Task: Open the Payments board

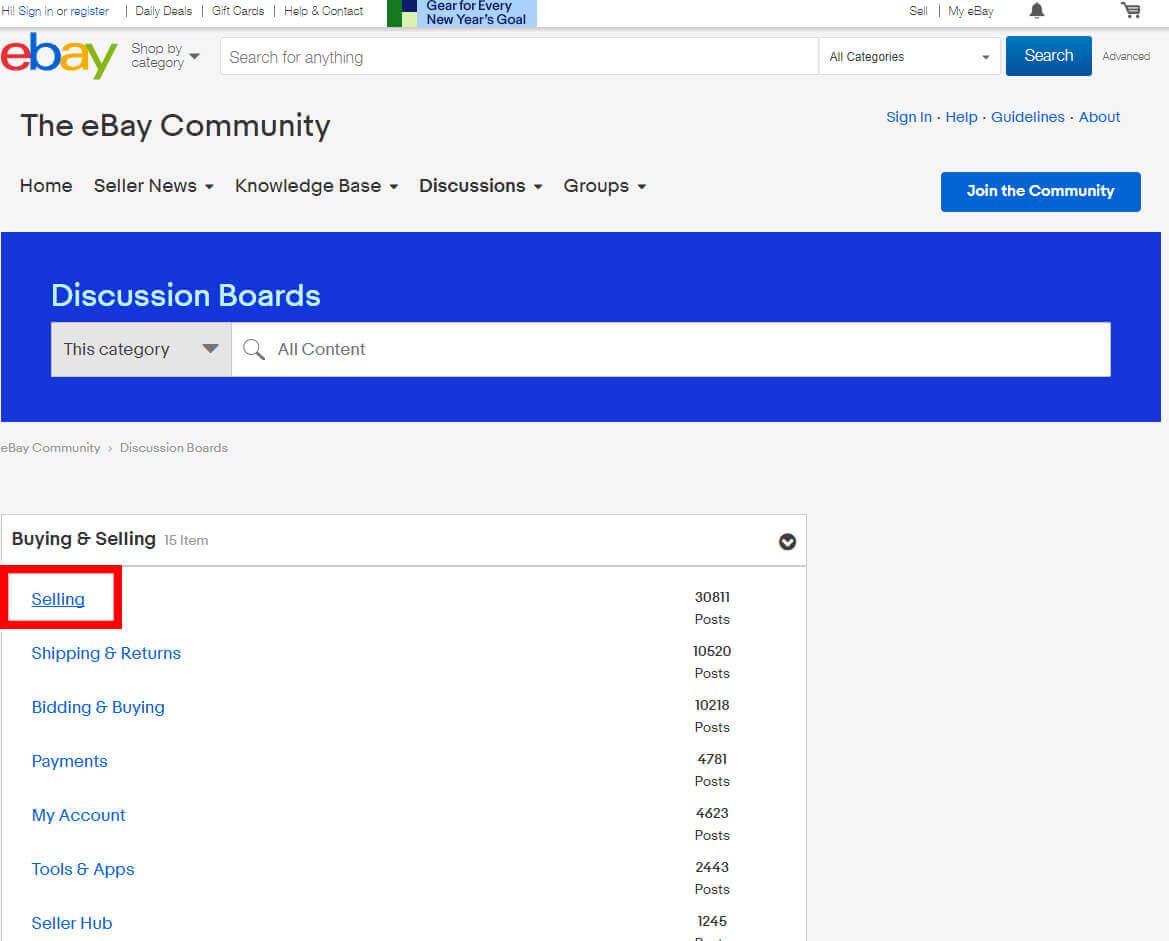Action: [69, 761]
